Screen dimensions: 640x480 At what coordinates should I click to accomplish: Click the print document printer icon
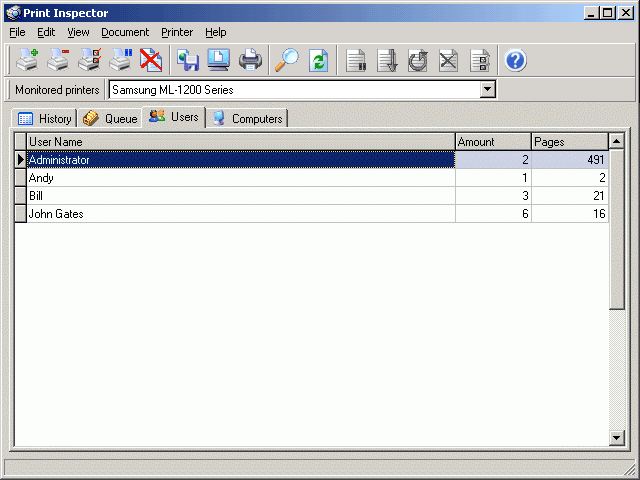(x=250, y=60)
